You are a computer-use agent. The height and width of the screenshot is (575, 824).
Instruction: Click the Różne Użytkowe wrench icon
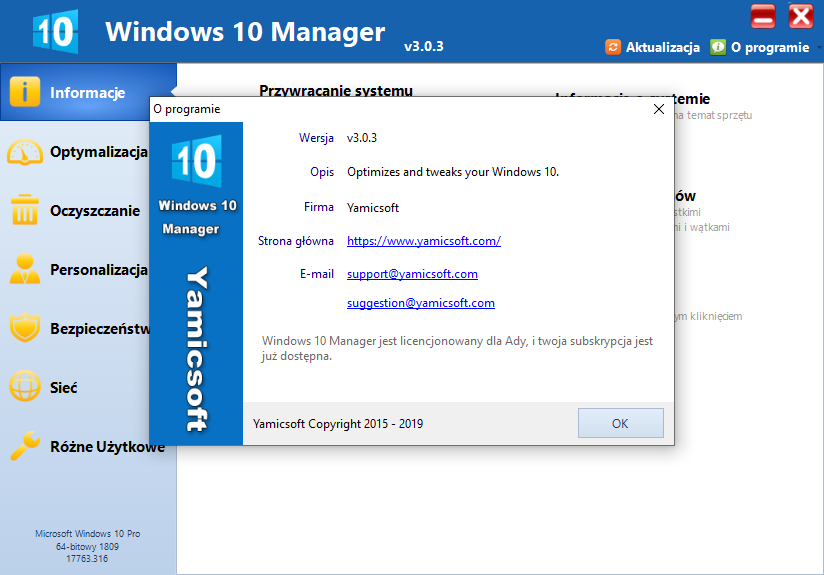coord(25,446)
